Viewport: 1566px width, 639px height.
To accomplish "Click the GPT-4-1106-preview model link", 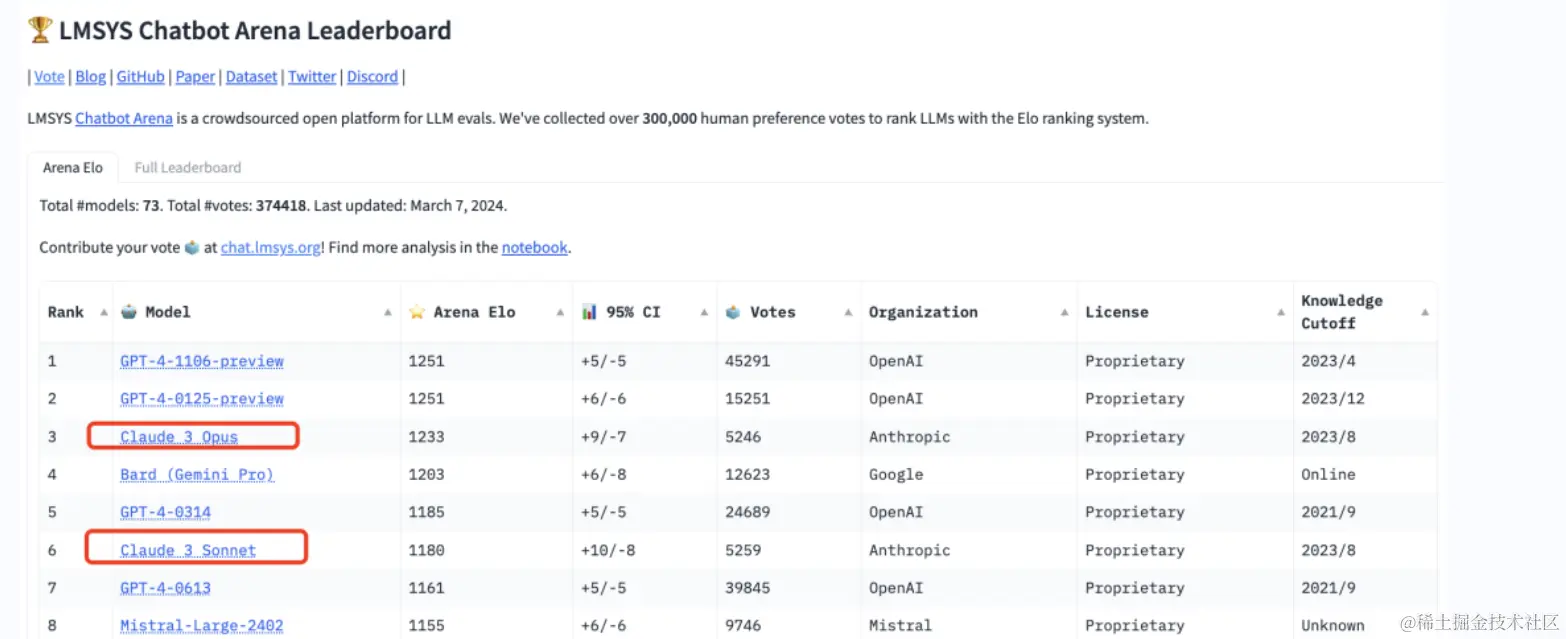I will point(202,361).
